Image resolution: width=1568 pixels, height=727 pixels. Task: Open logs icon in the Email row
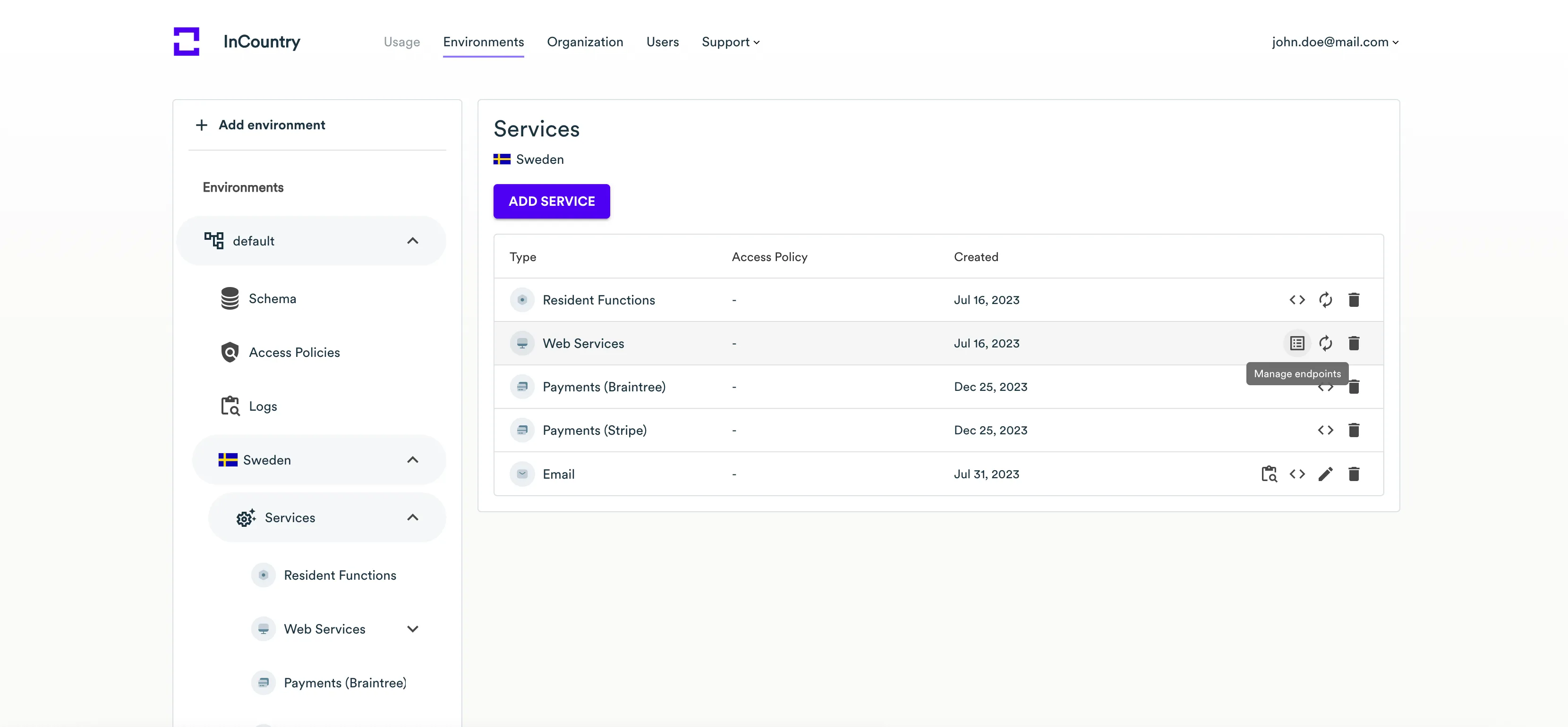1269,474
